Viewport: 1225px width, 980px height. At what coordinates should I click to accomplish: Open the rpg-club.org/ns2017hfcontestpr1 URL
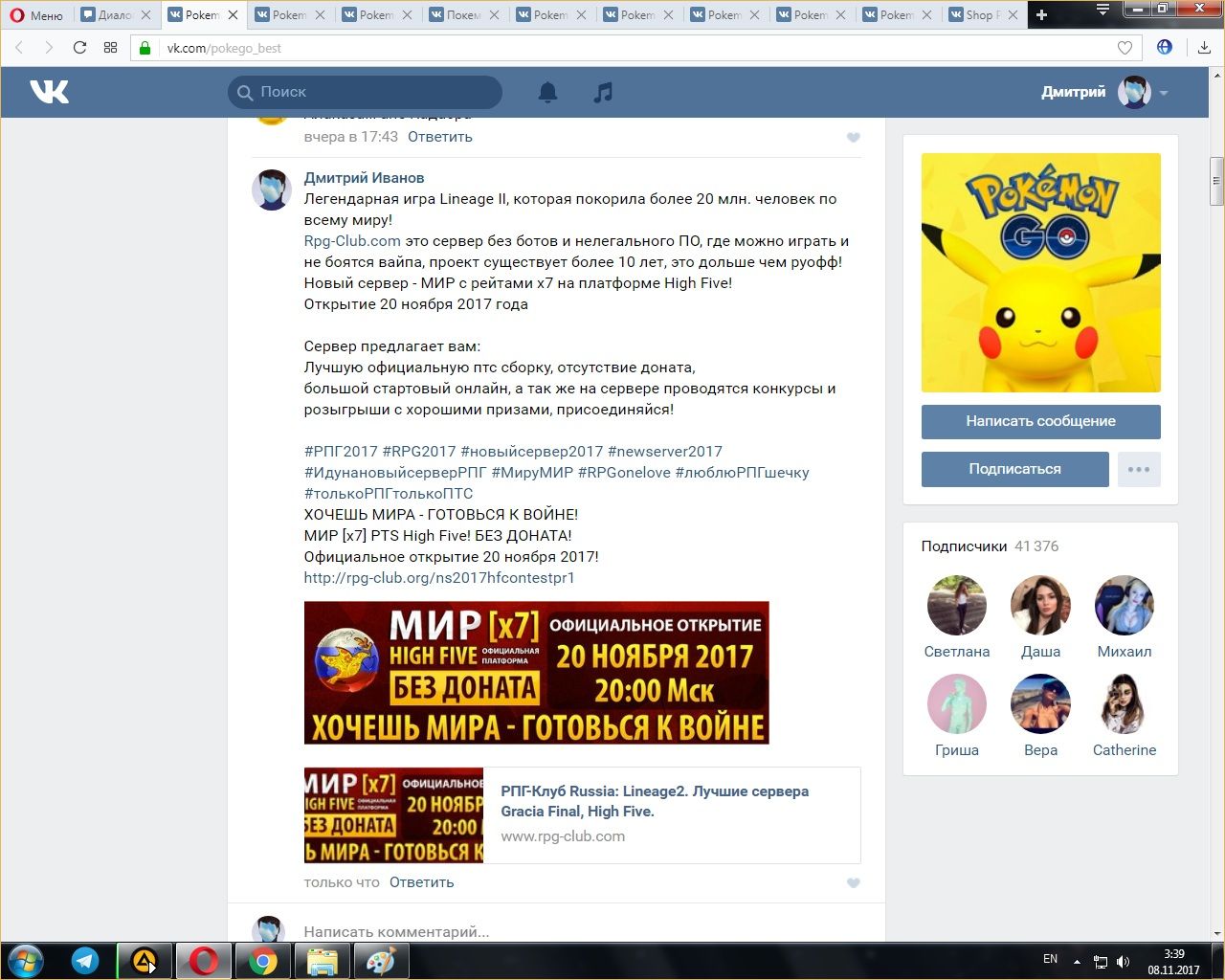coord(439,578)
